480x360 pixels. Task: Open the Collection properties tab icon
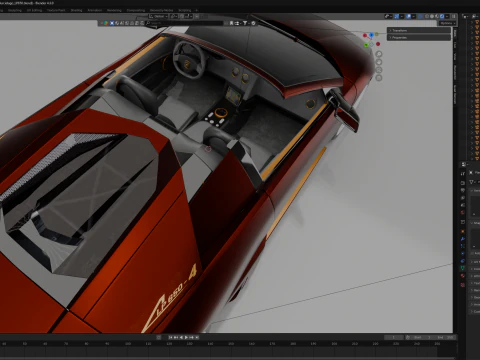point(463,222)
